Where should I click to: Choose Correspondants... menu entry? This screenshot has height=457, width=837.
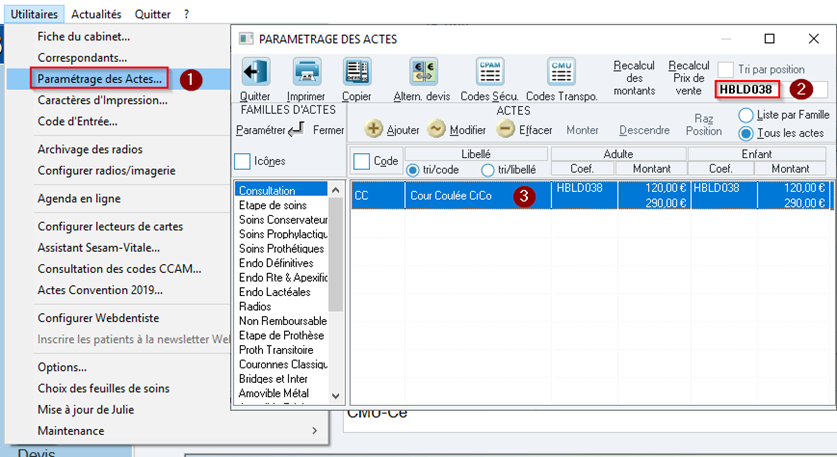click(82, 58)
